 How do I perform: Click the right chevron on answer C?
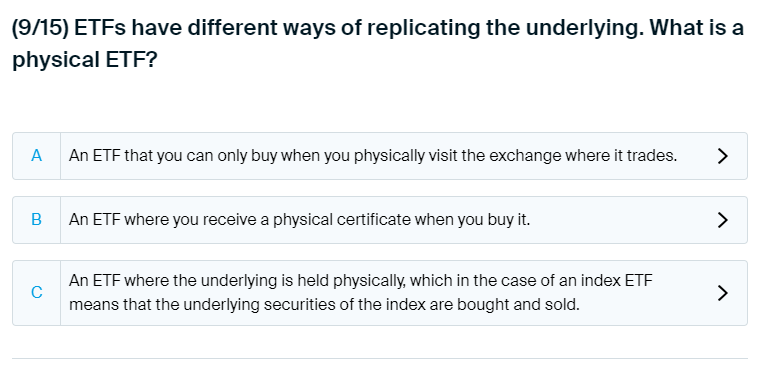point(722,293)
